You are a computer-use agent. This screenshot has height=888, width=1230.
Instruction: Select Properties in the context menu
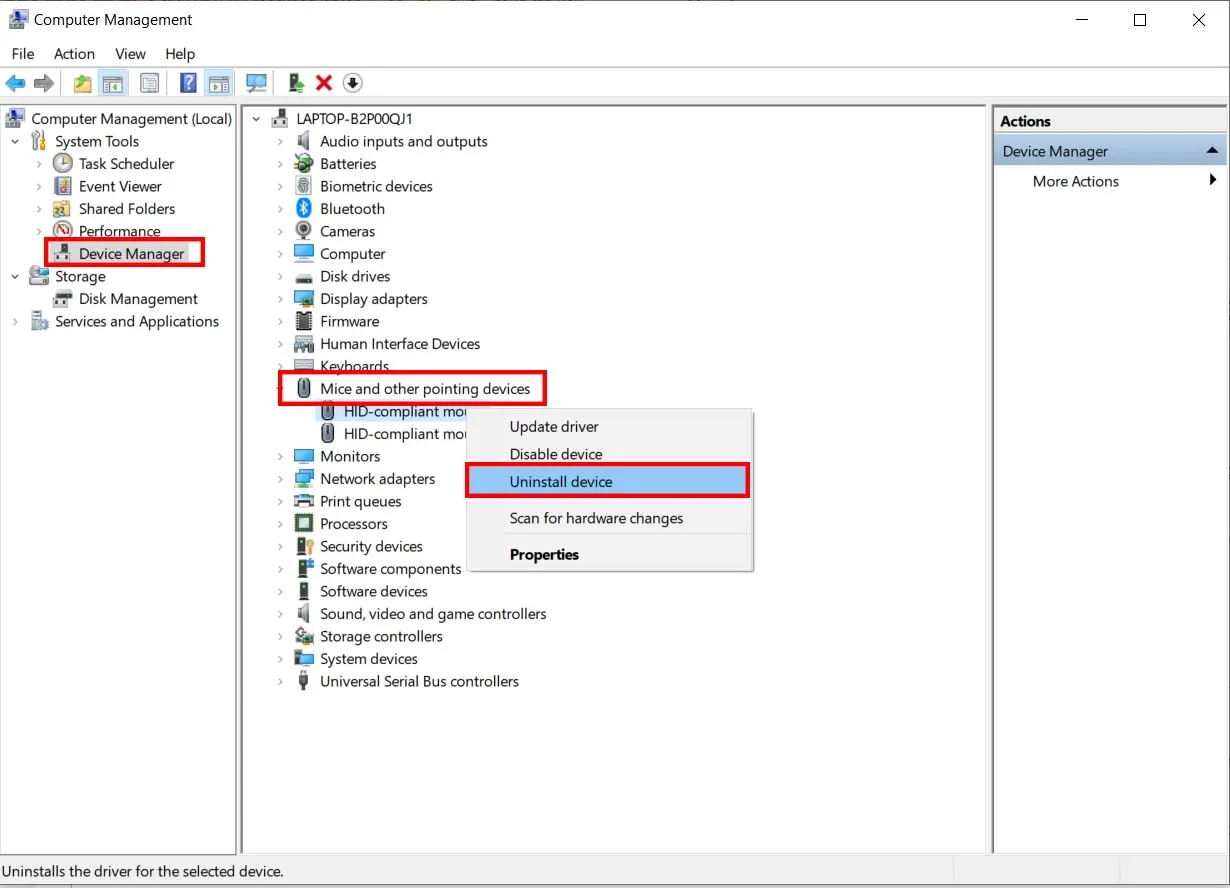(544, 554)
